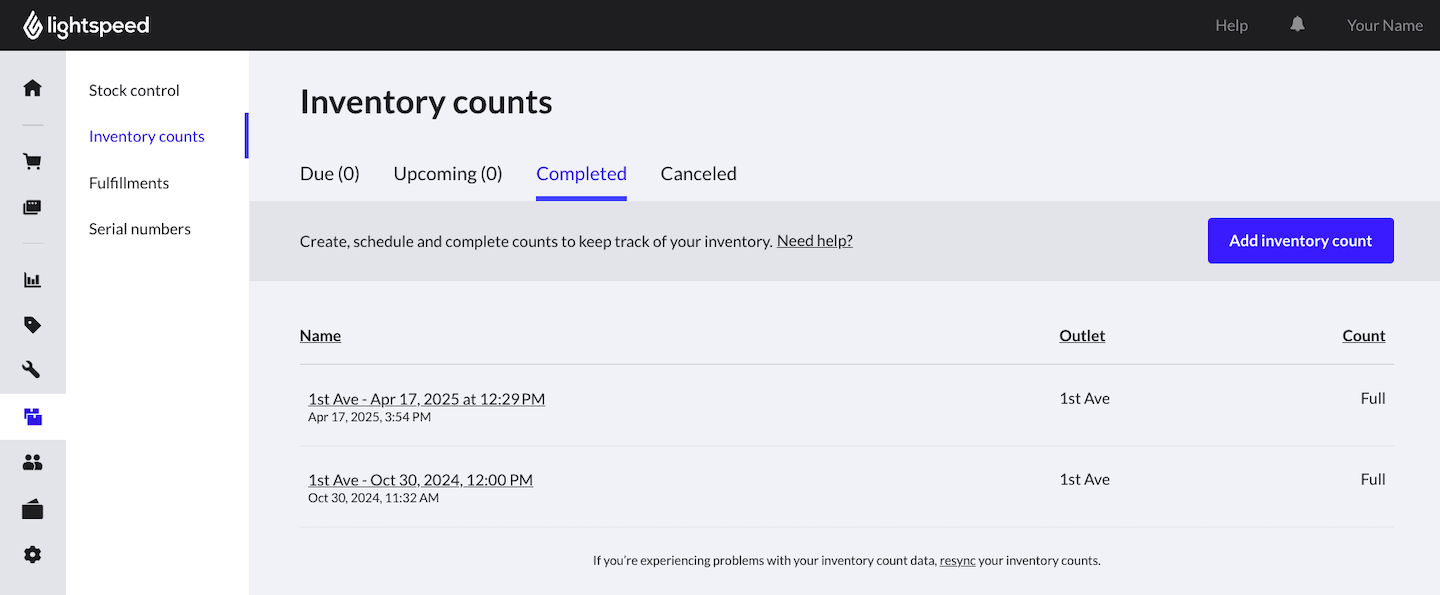Click the wrench icon in sidebar
Viewport: 1440px width, 595px height.
(33, 370)
